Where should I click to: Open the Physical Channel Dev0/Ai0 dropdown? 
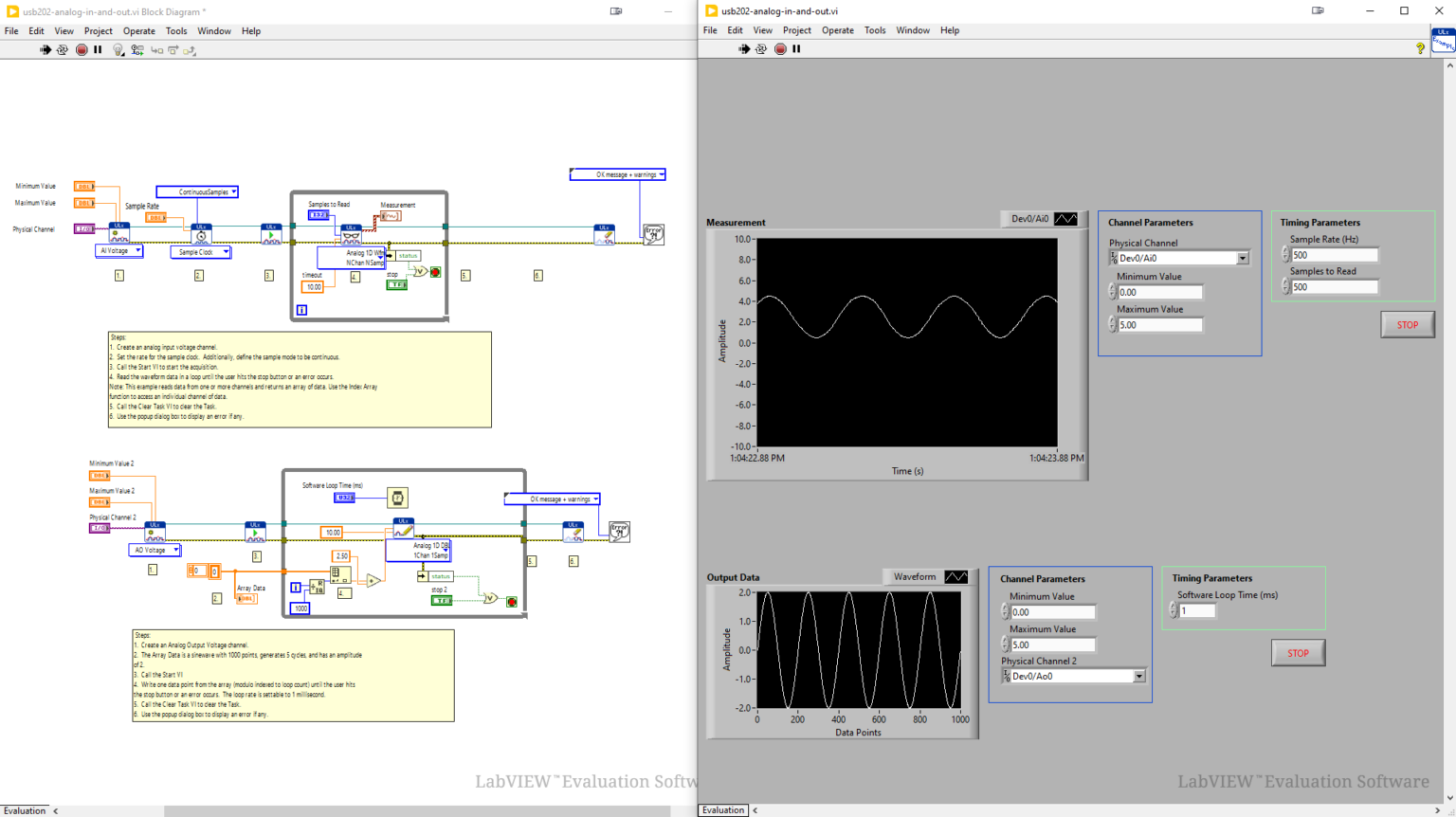coord(1243,257)
